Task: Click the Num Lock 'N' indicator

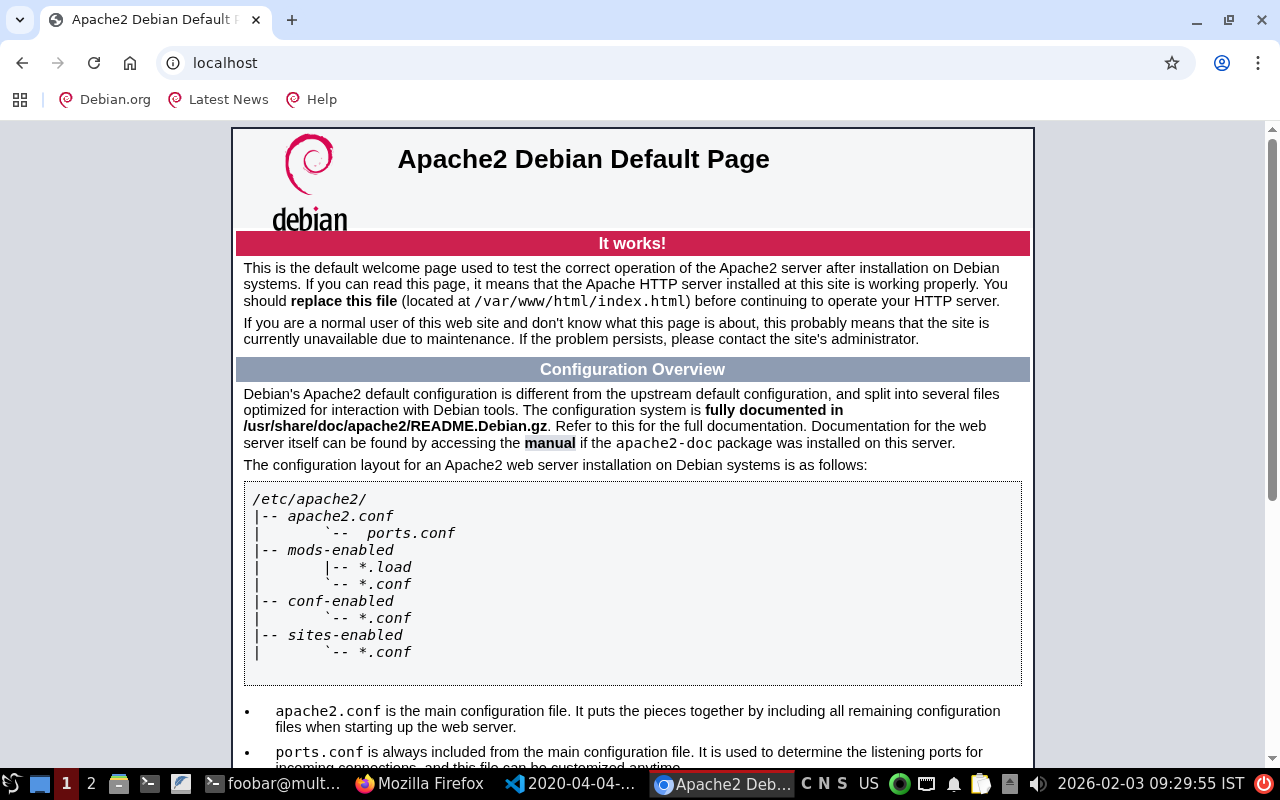Action: pos(824,784)
